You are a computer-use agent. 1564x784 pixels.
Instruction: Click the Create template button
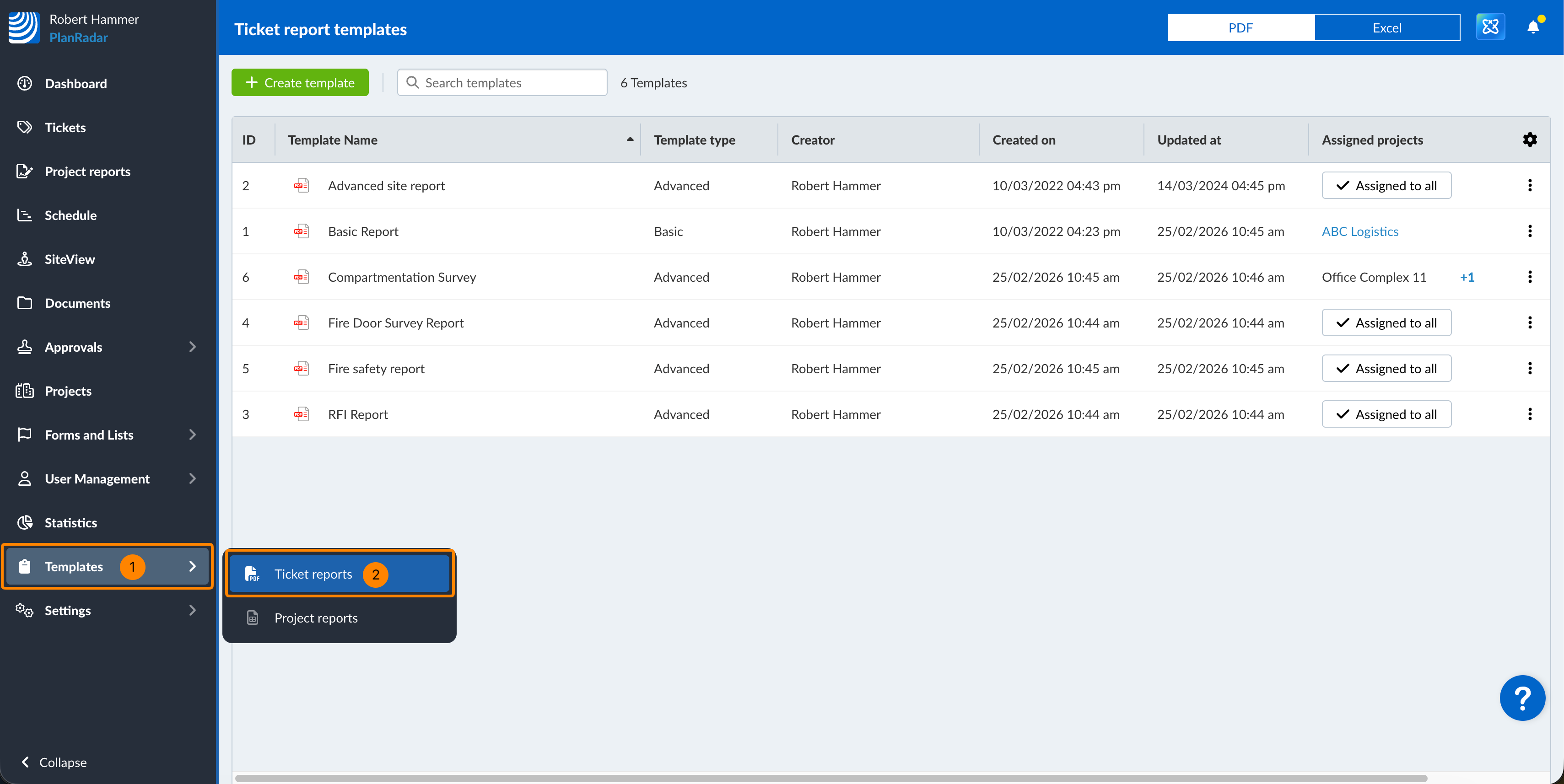(x=300, y=82)
